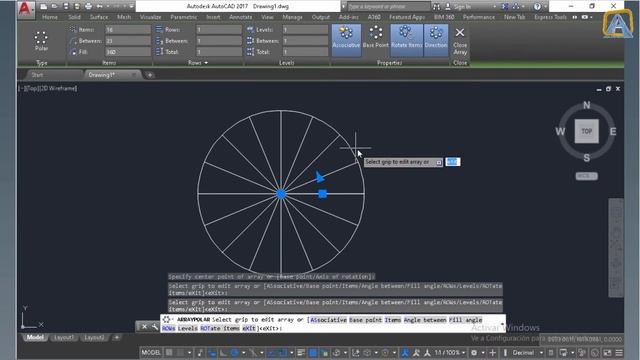640x360 pixels.
Task: Close the command line with its X icon
Action: click(144, 327)
